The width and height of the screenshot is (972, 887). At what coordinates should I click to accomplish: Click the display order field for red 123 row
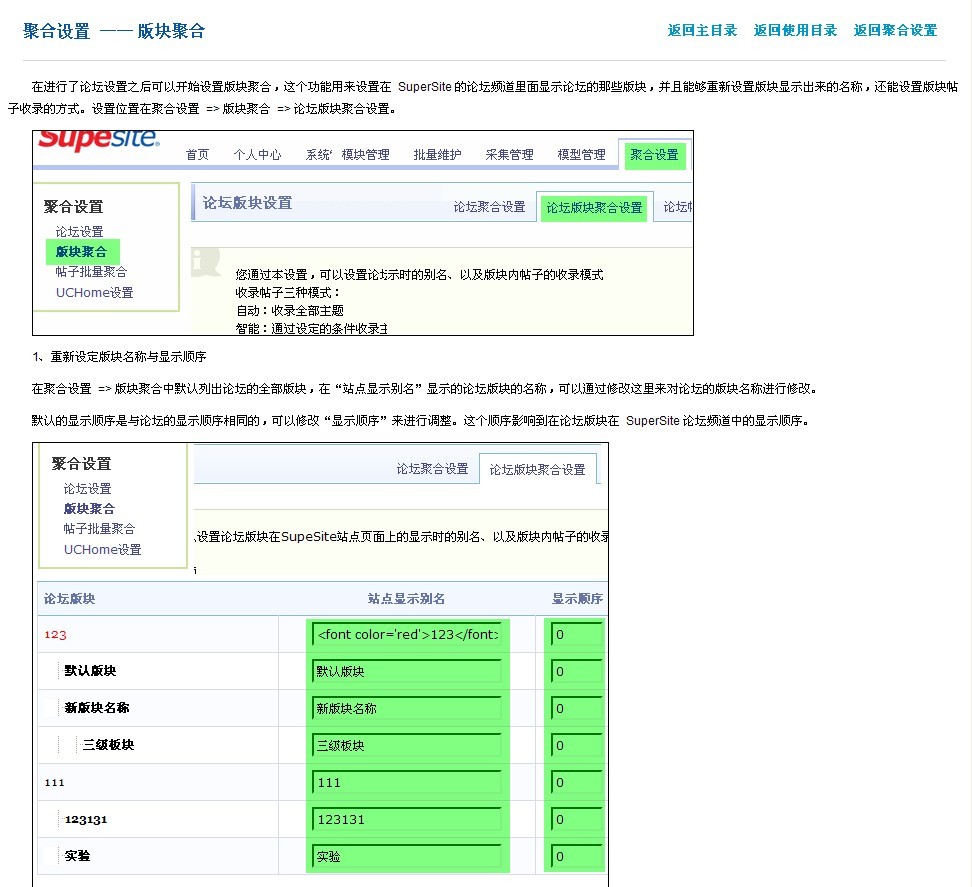click(x=577, y=635)
